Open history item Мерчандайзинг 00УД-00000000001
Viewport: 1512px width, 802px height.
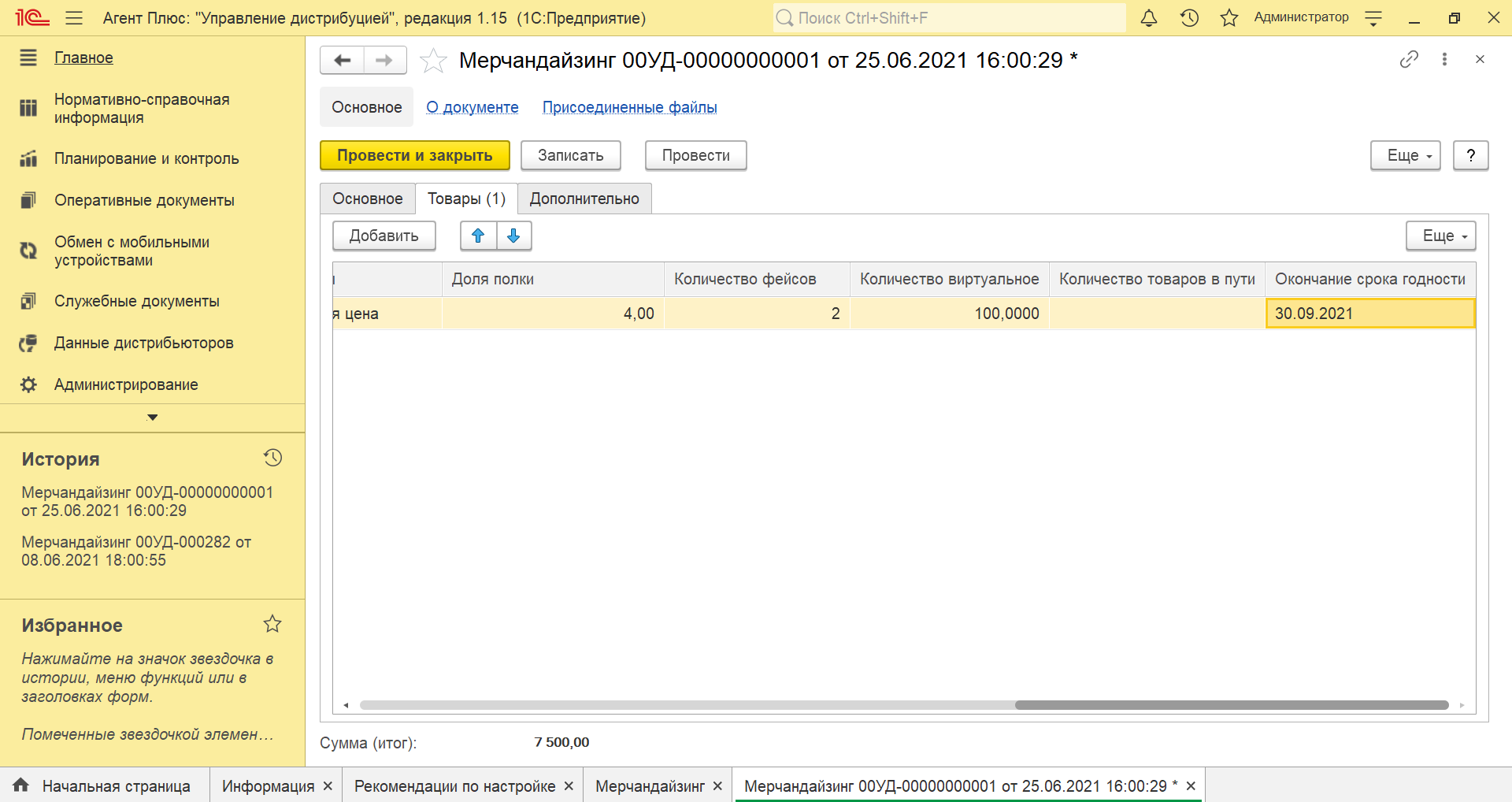coord(147,501)
